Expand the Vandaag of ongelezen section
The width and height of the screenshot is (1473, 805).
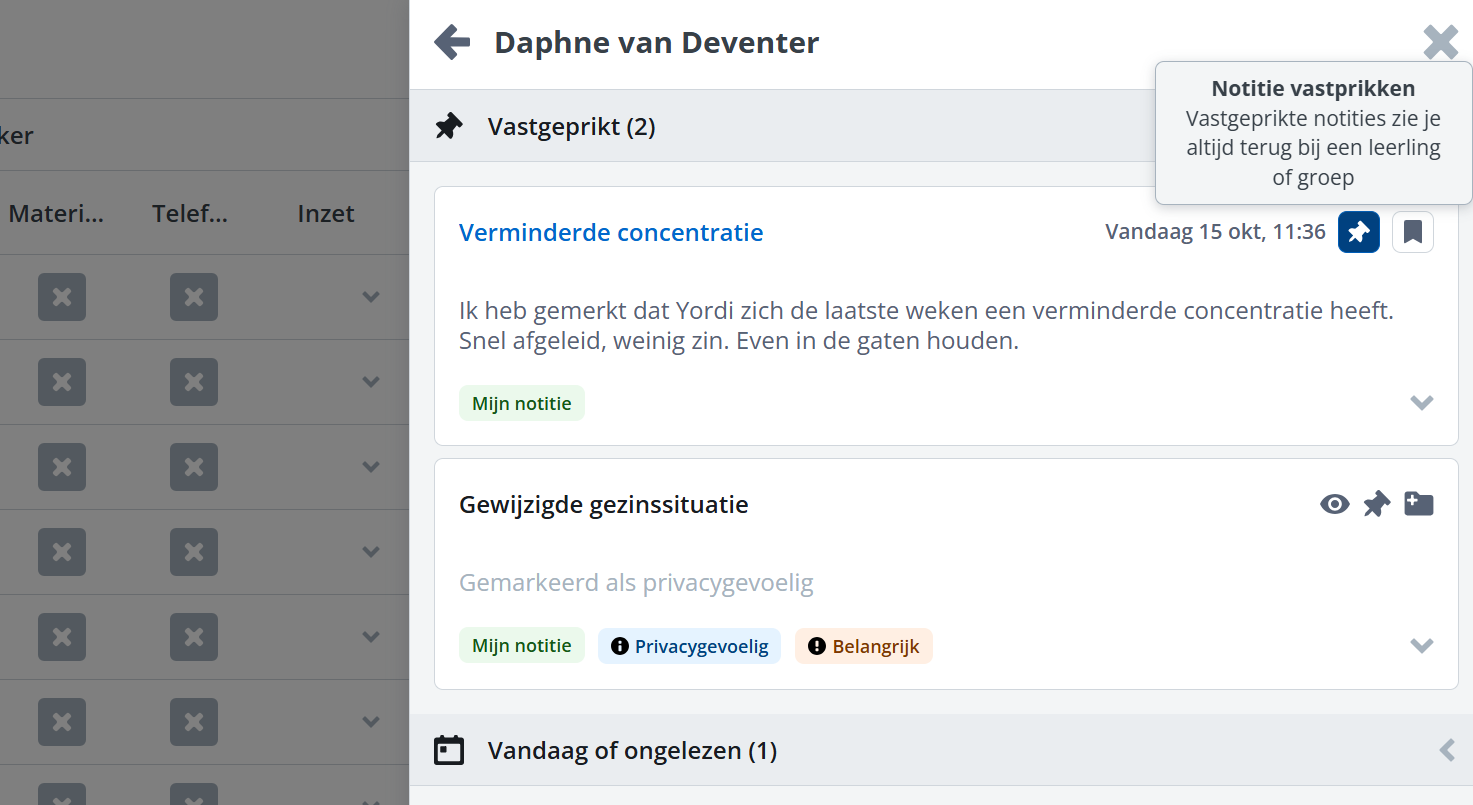1446,750
